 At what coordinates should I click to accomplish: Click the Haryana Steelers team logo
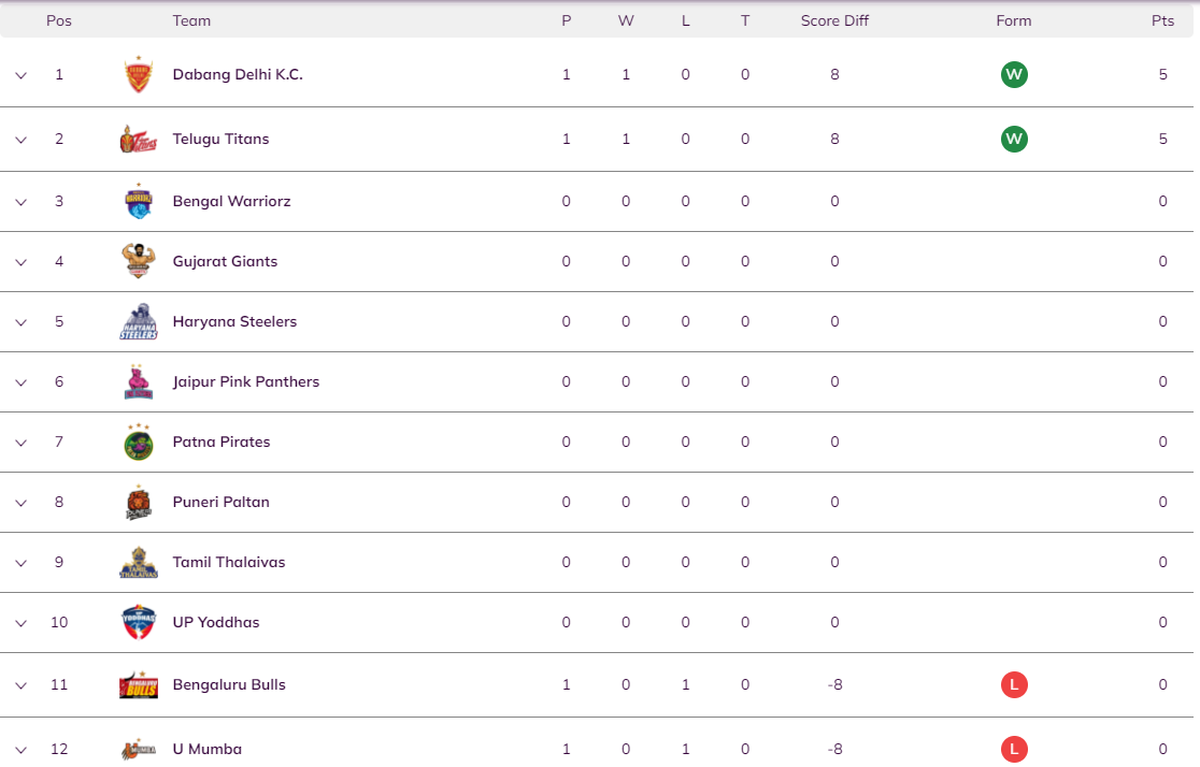pos(138,322)
